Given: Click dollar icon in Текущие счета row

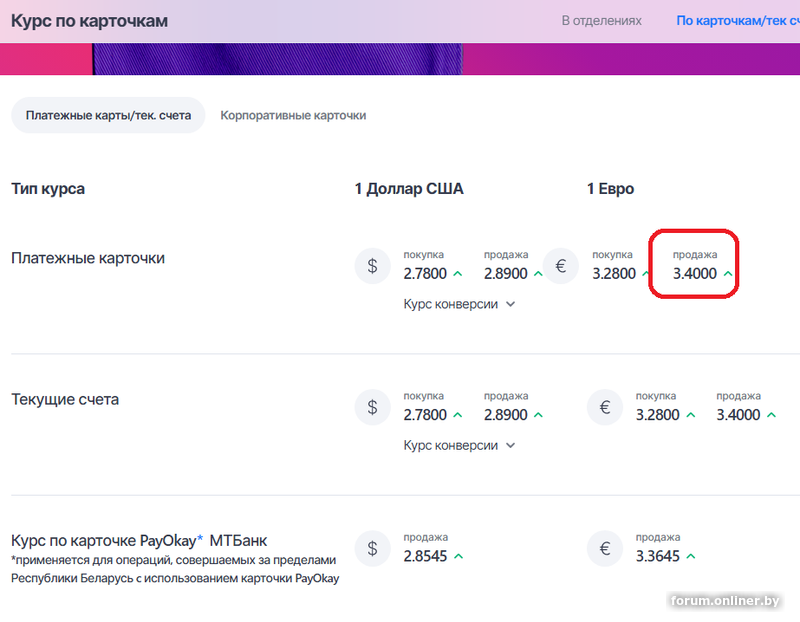Looking at the screenshot, I should [x=372, y=407].
